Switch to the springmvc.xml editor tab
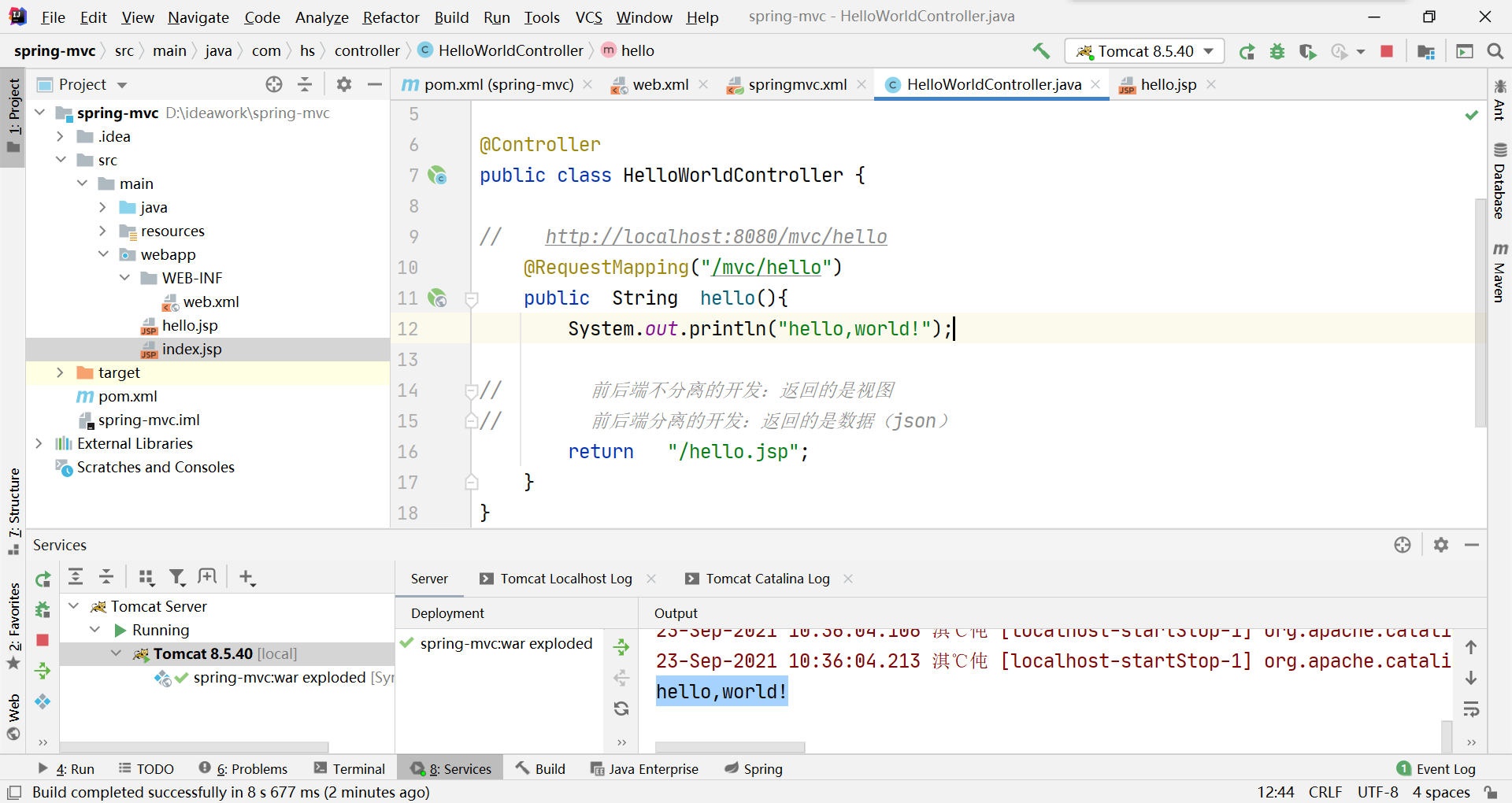The height and width of the screenshot is (803, 1512). click(x=797, y=84)
